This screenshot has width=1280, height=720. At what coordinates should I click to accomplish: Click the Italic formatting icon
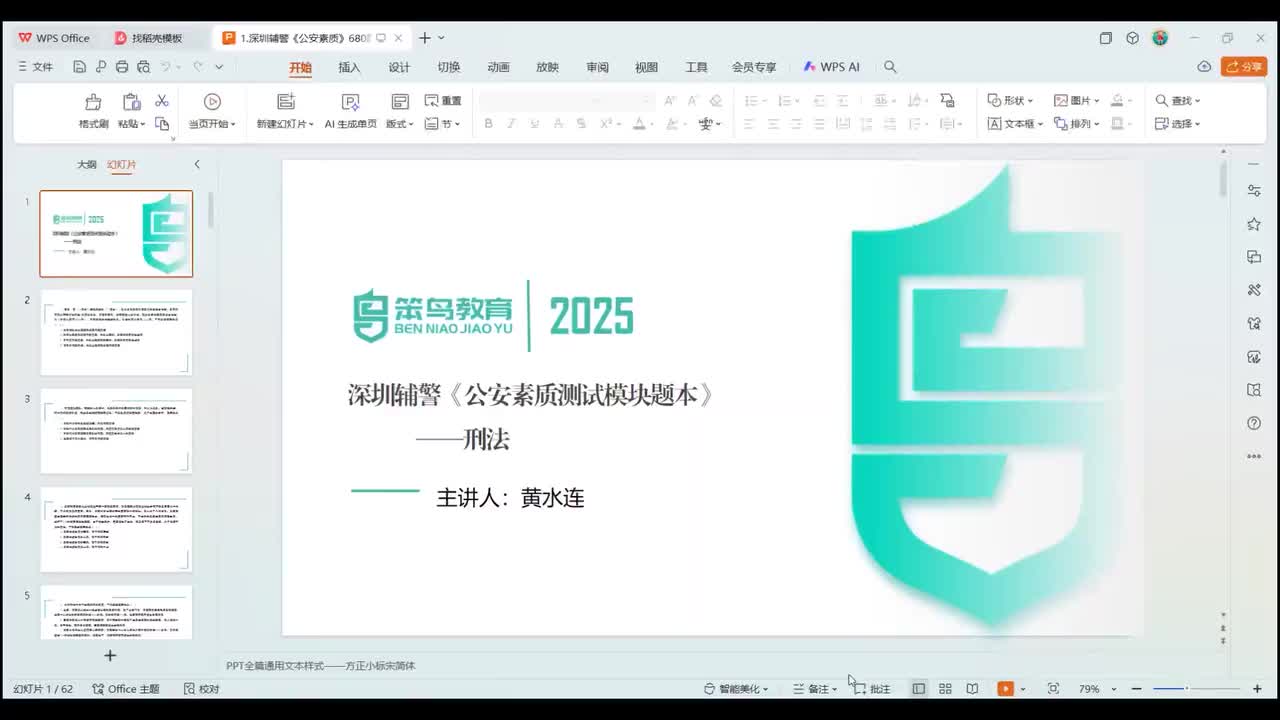[x=511, y=124]
